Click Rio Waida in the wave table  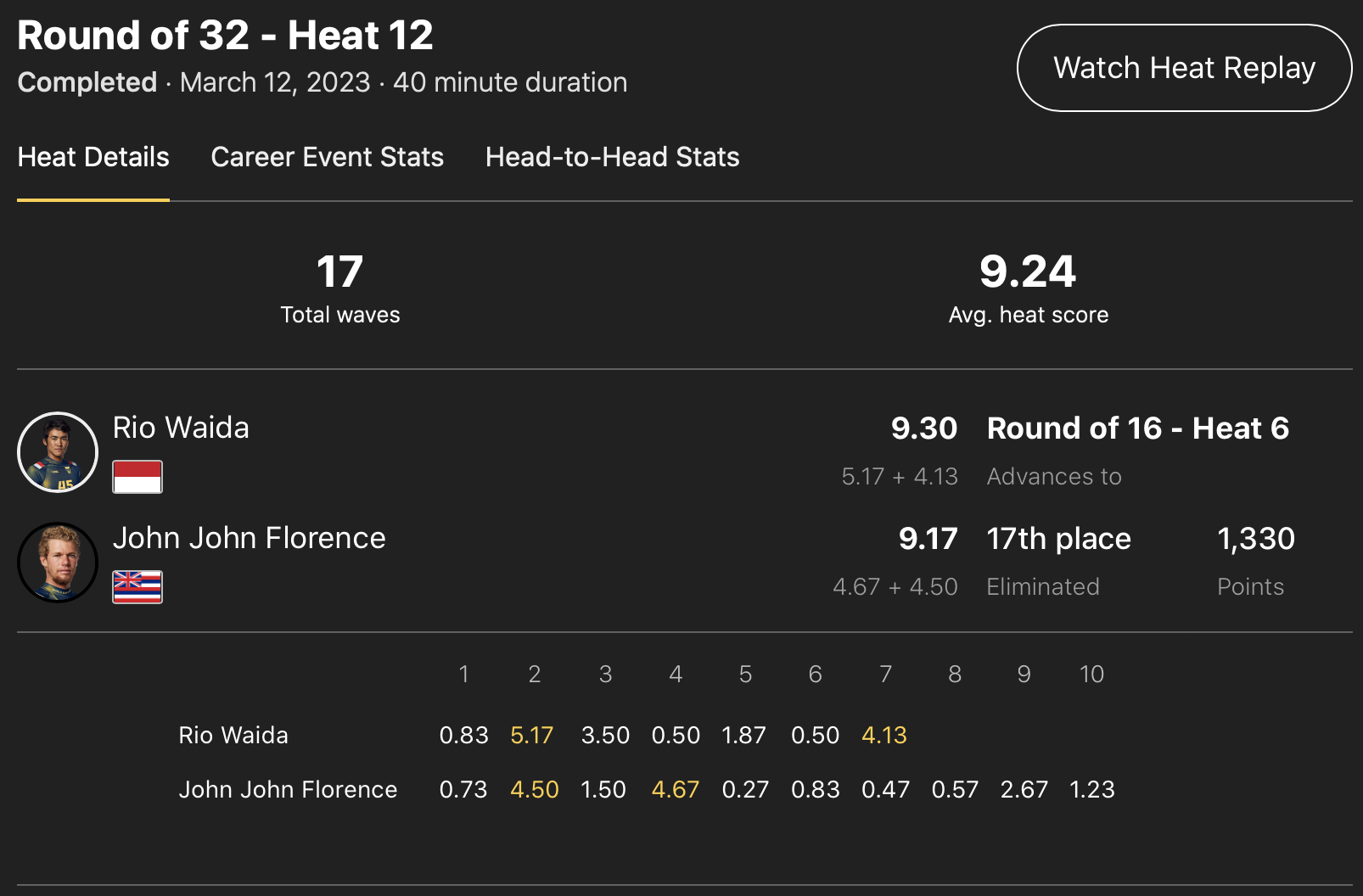coord(233,735)
